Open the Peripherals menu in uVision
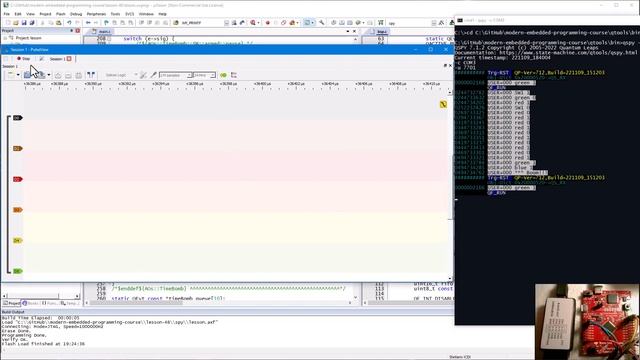The image size is (640, 360). pyautogui.click(x=96, y=14)
